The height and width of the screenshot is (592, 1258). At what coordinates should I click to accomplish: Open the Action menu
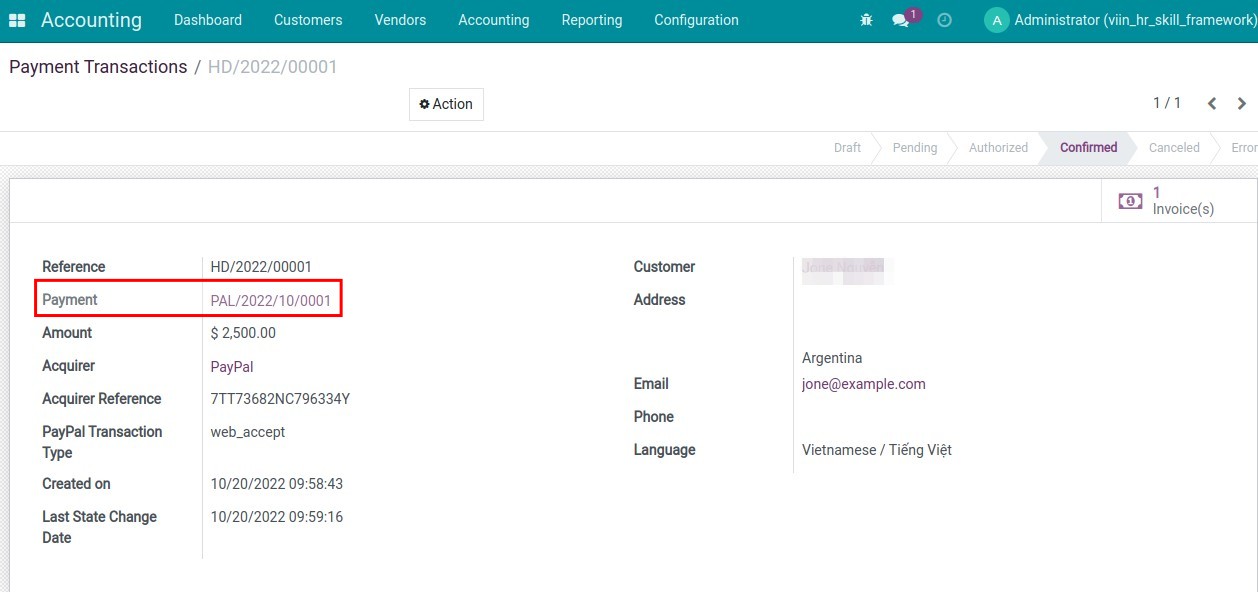445,103
